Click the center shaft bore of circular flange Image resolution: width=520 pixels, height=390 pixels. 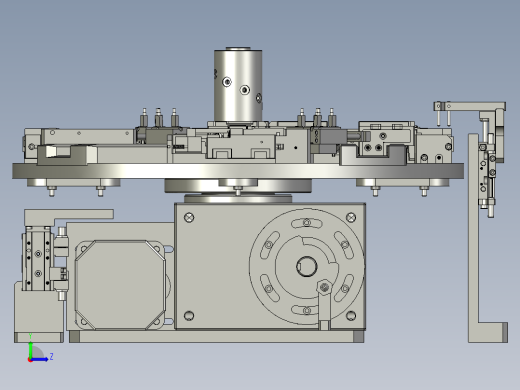pos(307,266)
